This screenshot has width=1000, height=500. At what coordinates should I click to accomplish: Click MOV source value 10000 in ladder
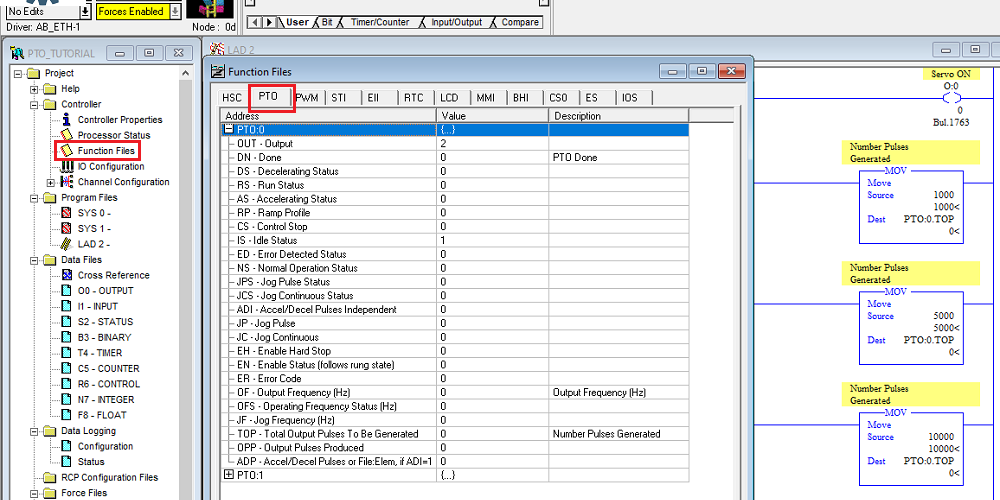tap(941, 437)
